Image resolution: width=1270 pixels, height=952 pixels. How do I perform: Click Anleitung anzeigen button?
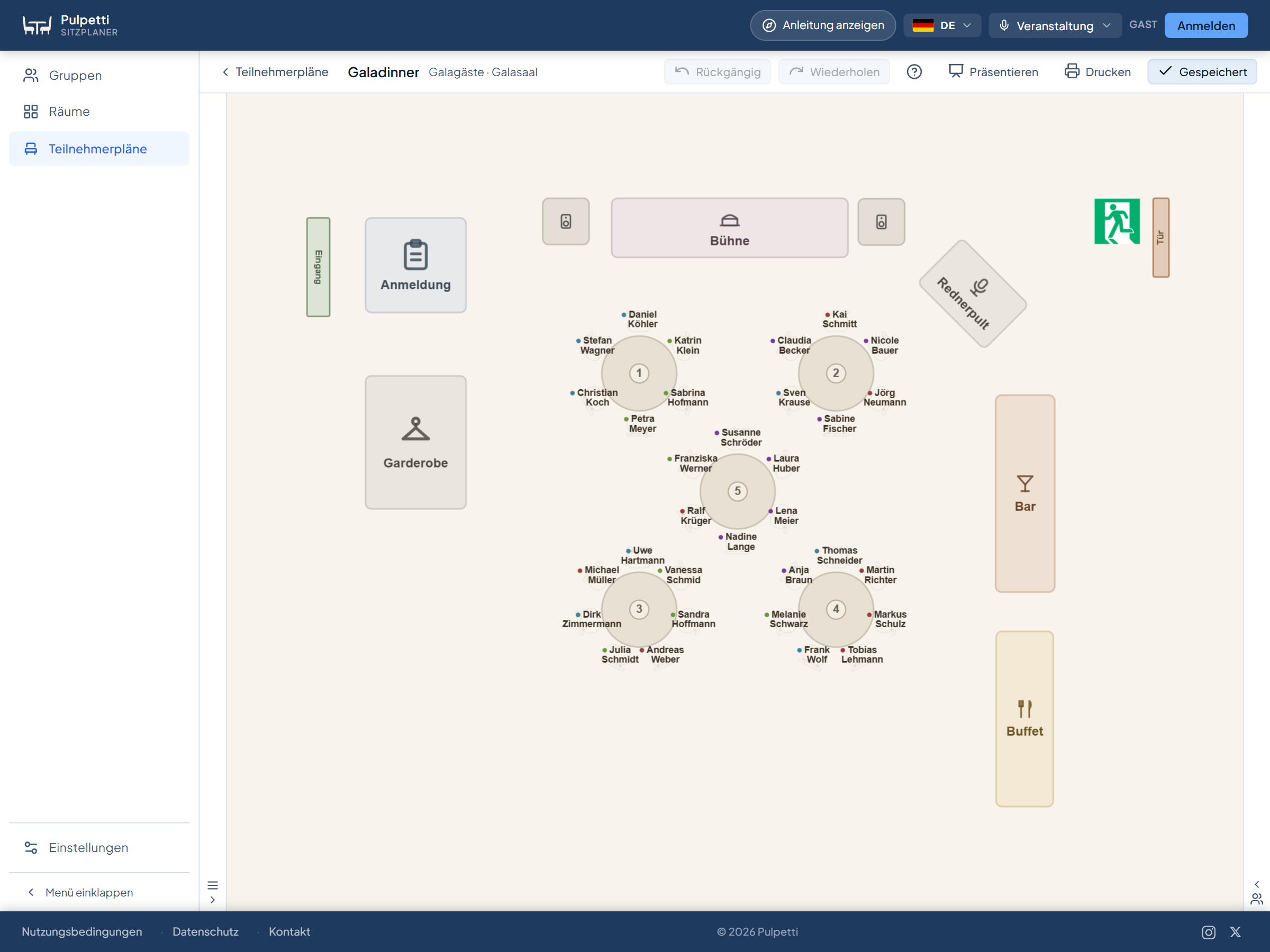click(x=823, y=25)
